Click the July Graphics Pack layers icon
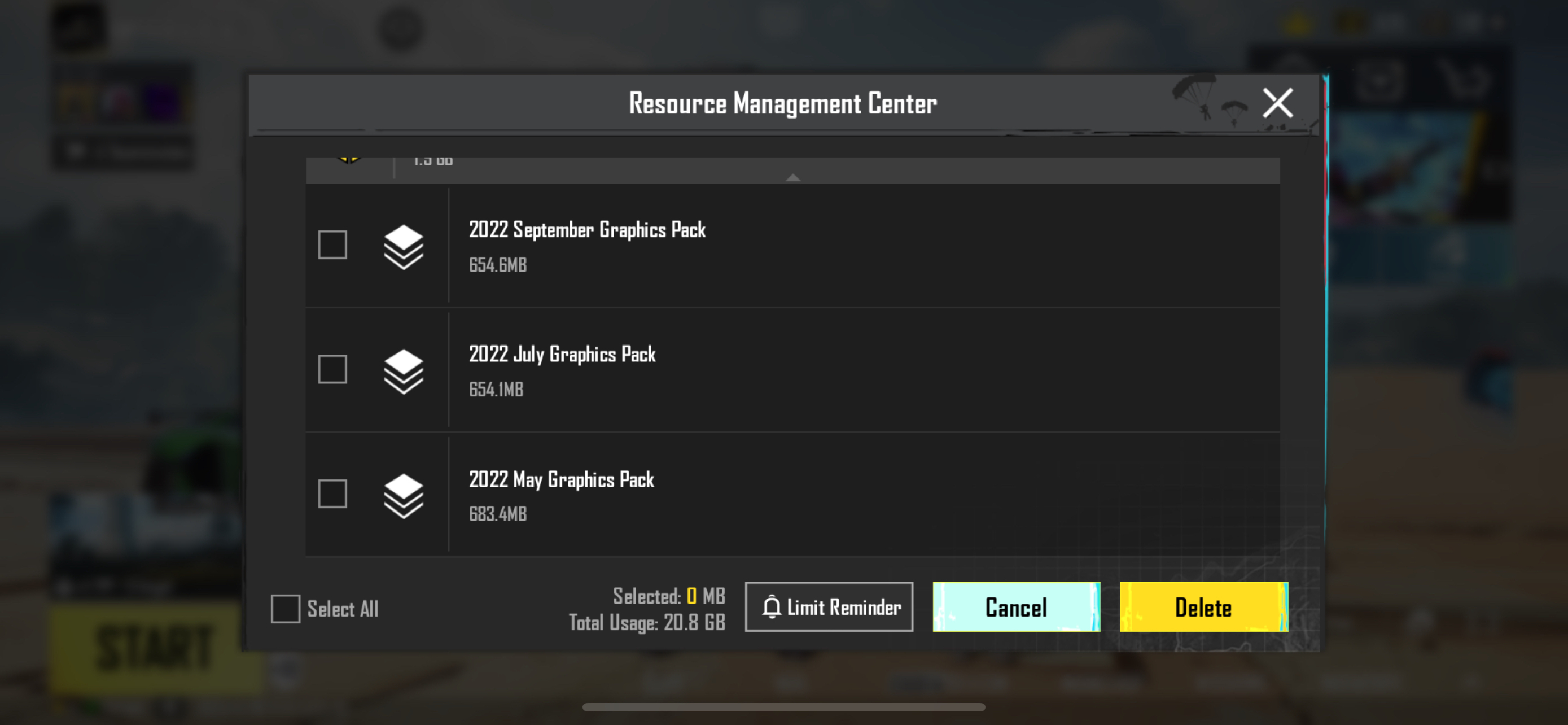This screenshot has height=725, width=1568. tap(403, 371)
